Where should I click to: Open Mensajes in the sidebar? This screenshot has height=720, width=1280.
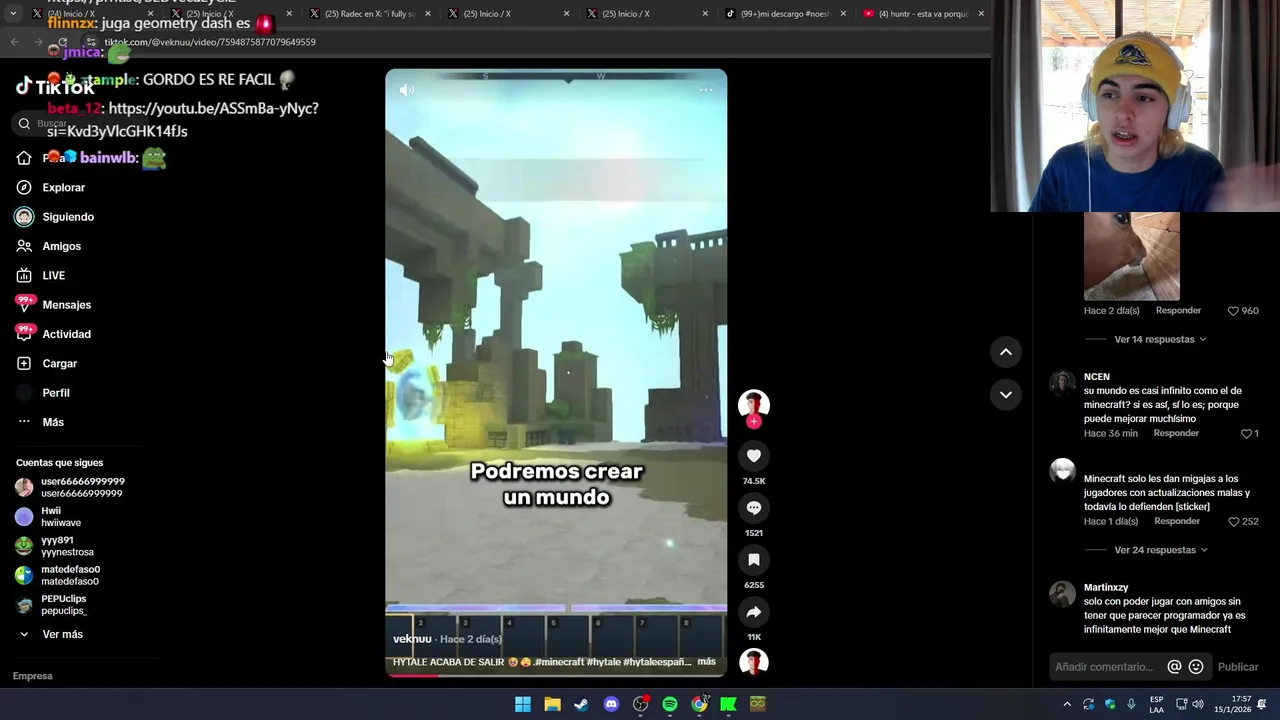(66, 305)
